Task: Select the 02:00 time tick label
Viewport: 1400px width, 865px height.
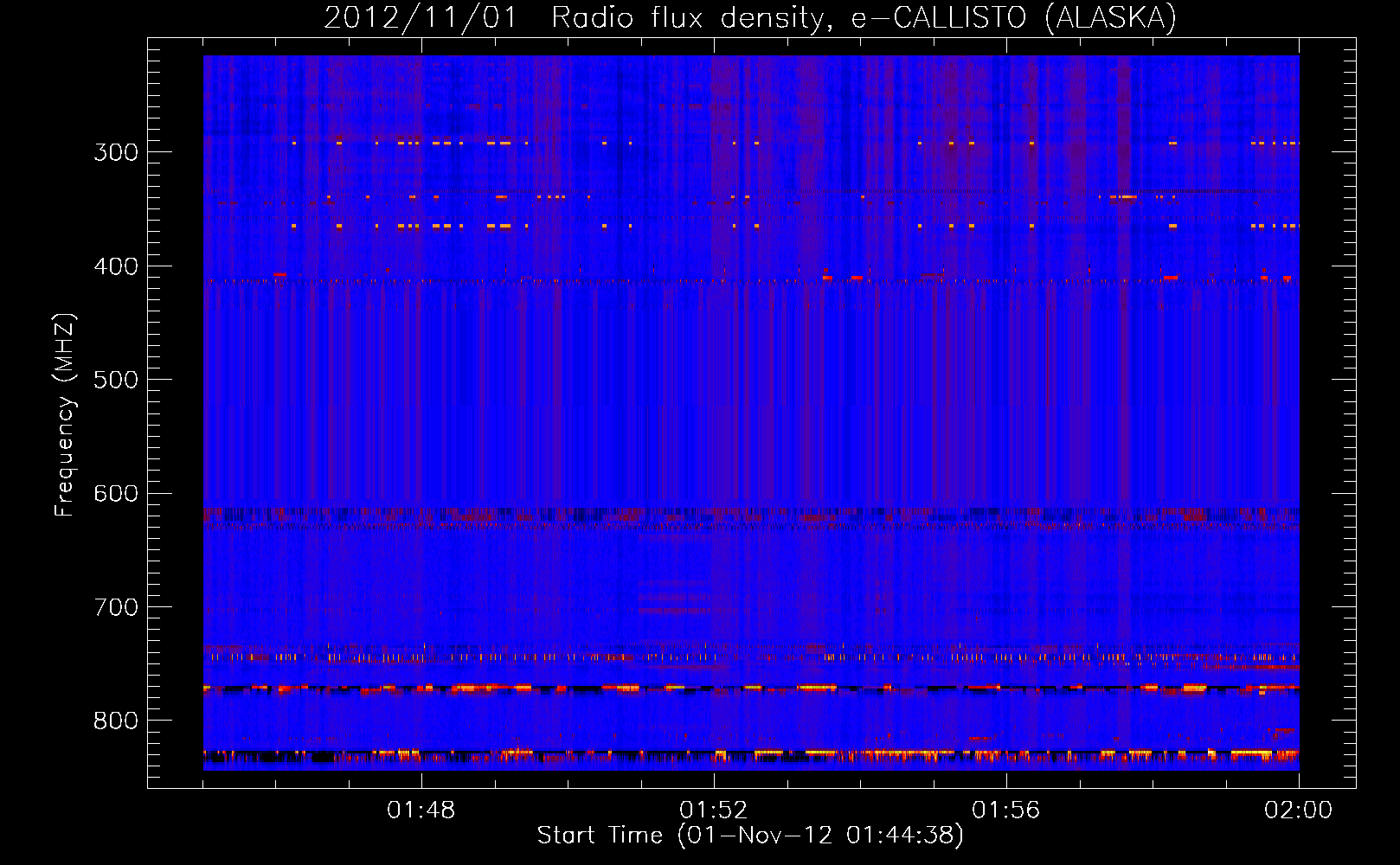Action: coord(1299,810)
